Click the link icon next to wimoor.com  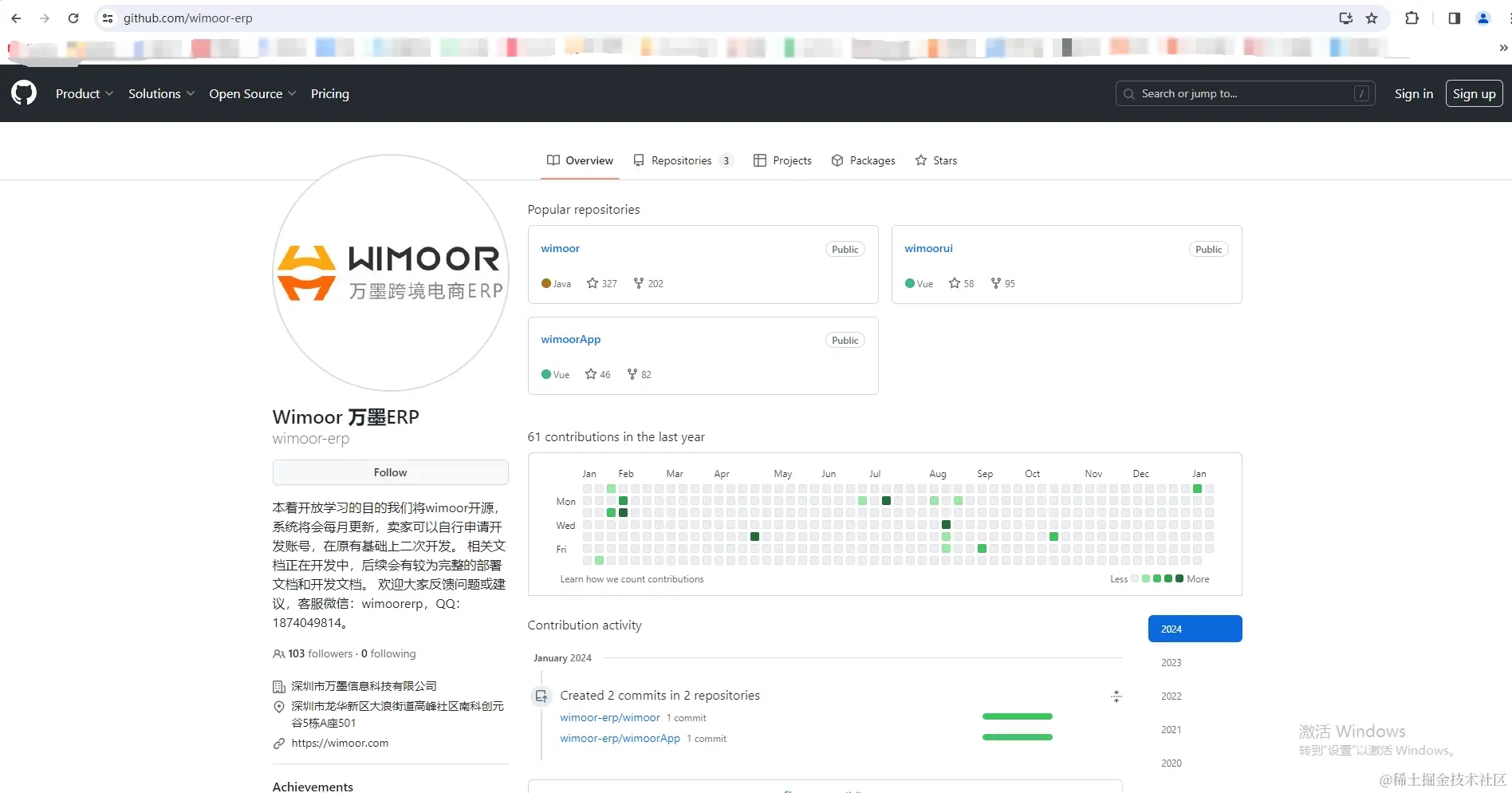279,744
